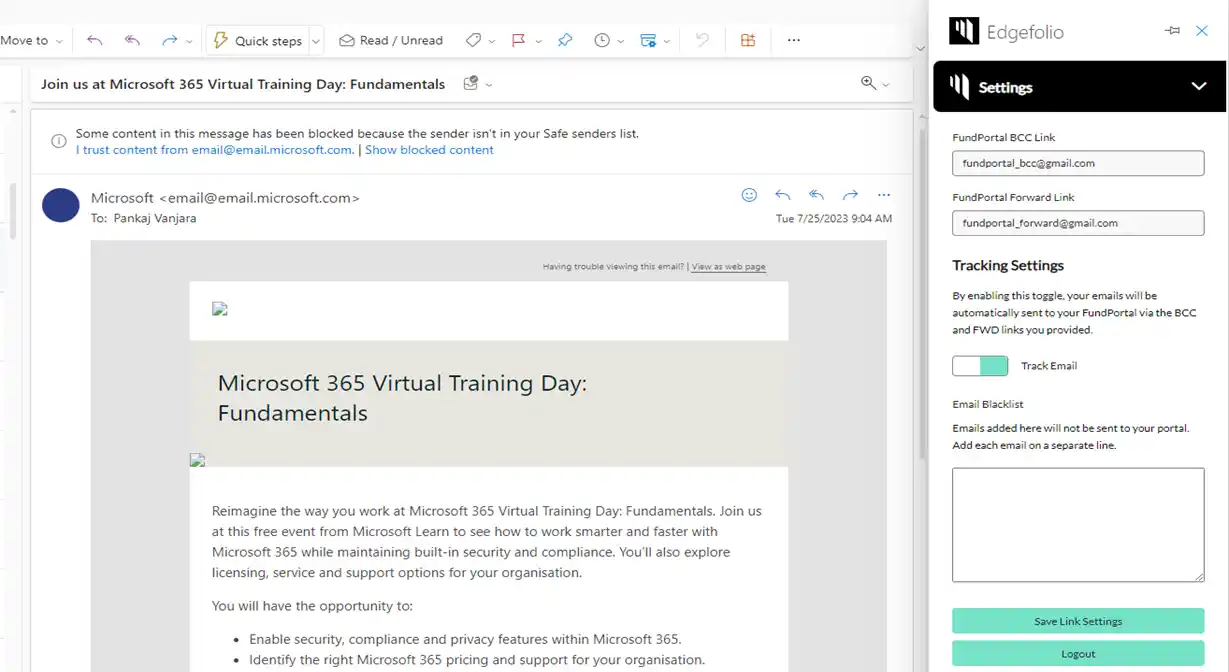
Task: Open the zoom dropdown arrow
Action: pyautogui.click(x=886, y=85)
